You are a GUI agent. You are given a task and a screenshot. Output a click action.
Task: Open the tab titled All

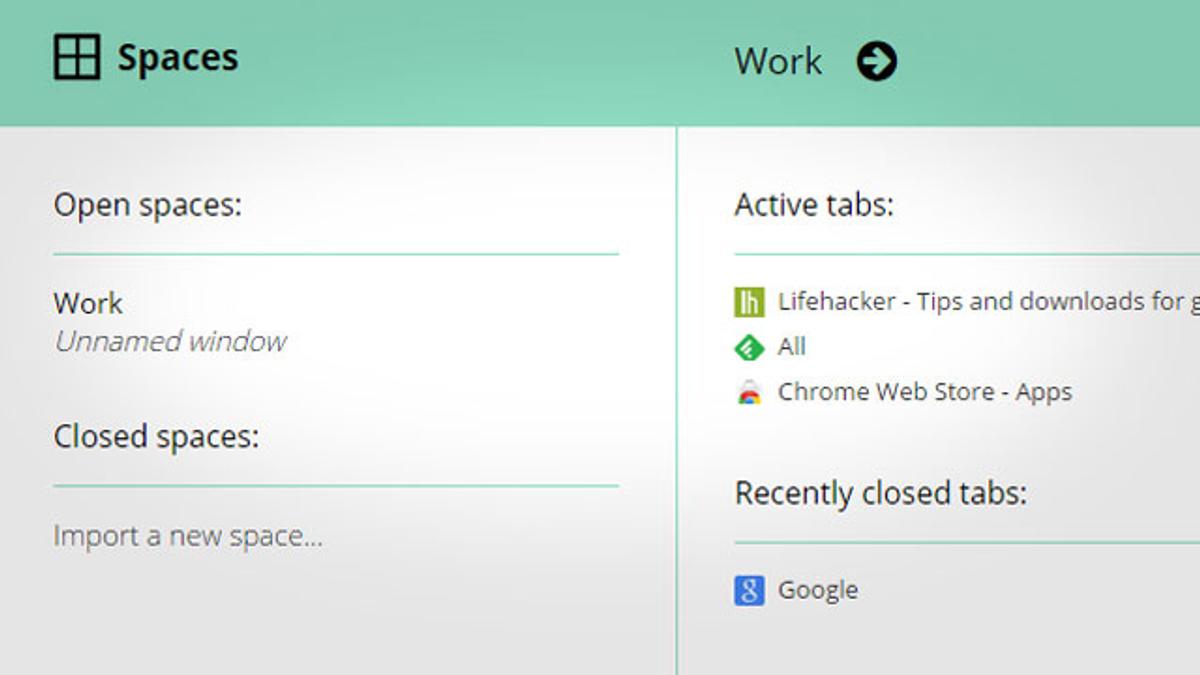[x=791, y=347]
